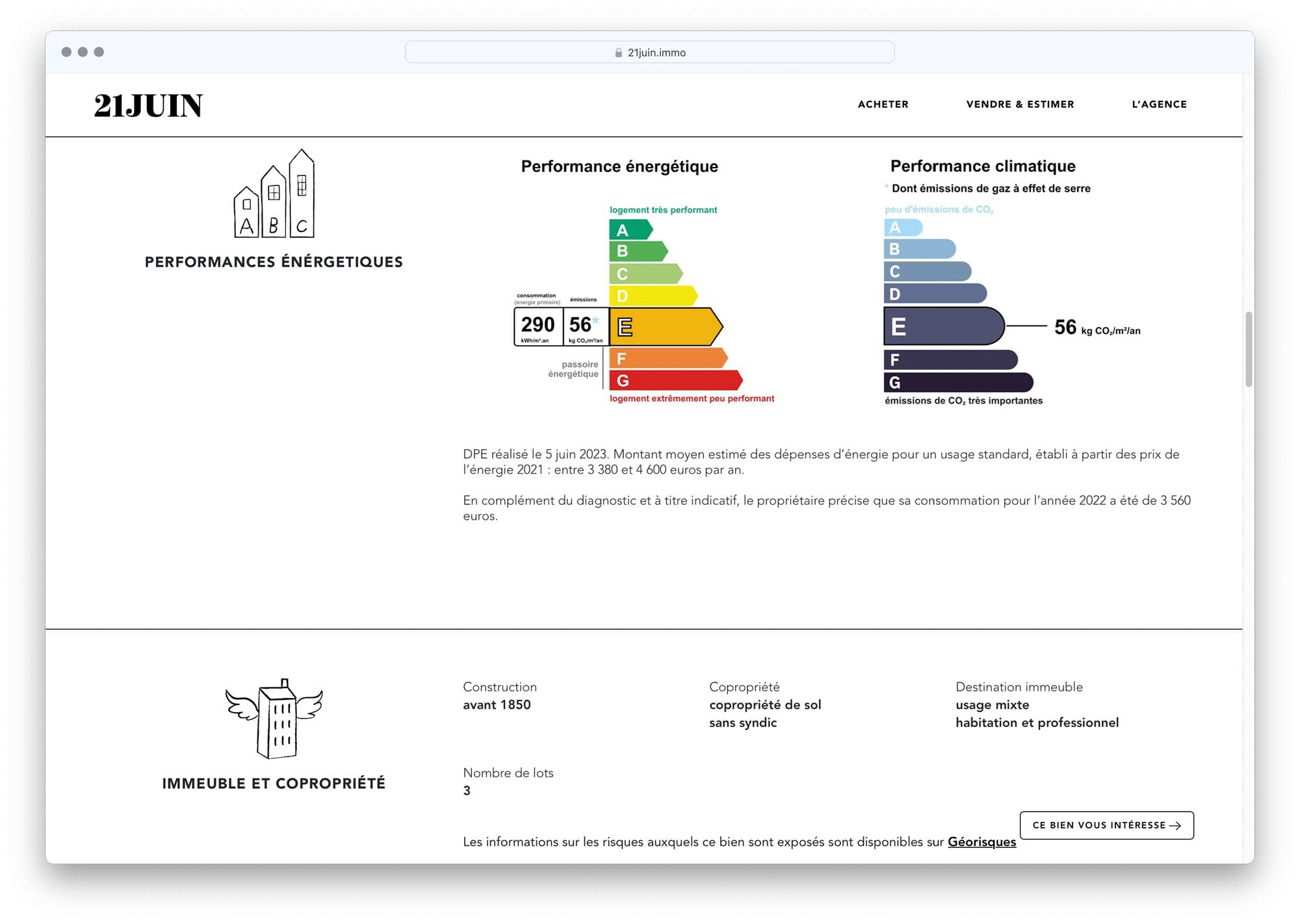Click 'logement très performant' label

tap(663, 210)
